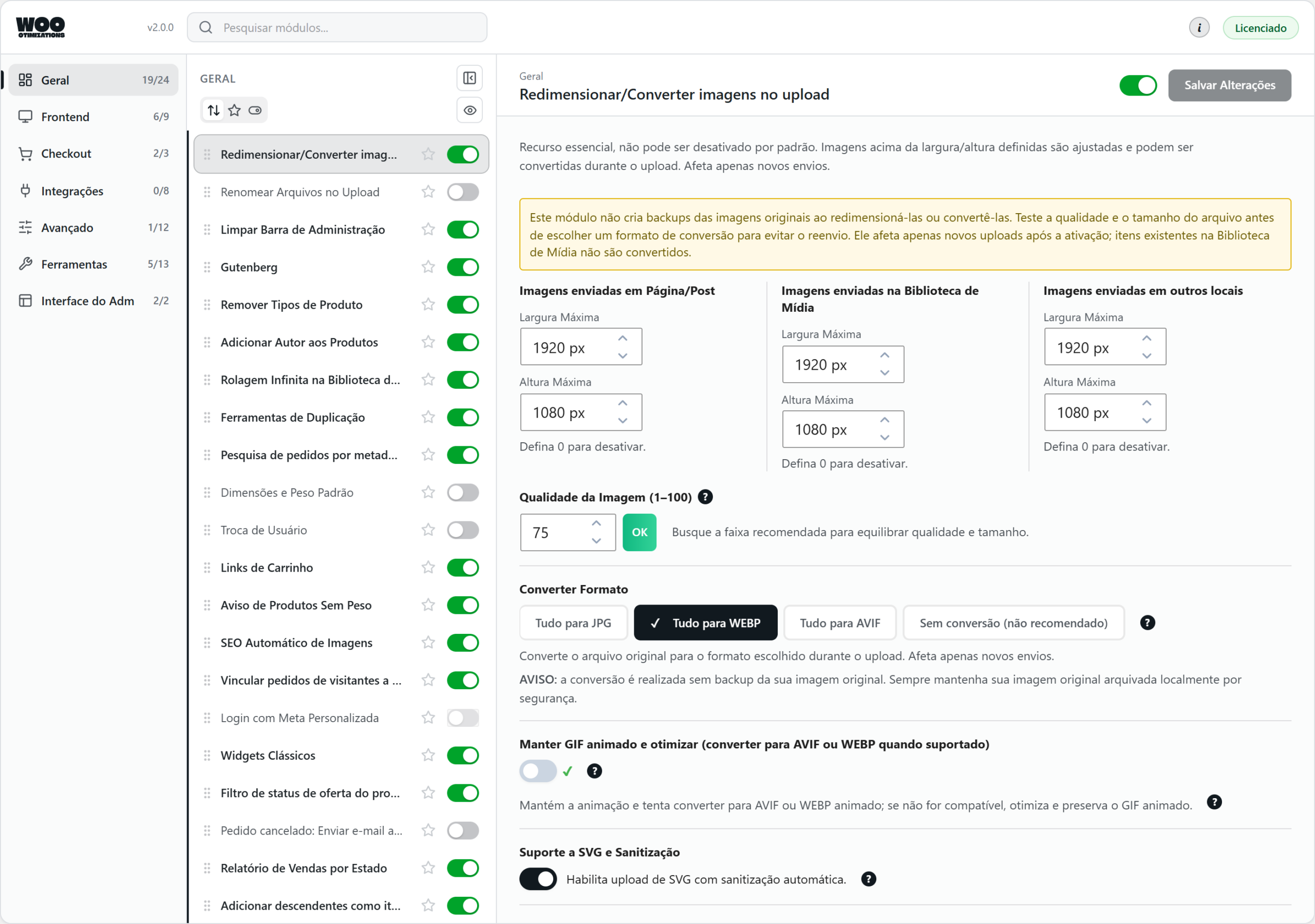Click the search magnifier icon
This screenshot has height=924, width=1315.
[205, 28]
